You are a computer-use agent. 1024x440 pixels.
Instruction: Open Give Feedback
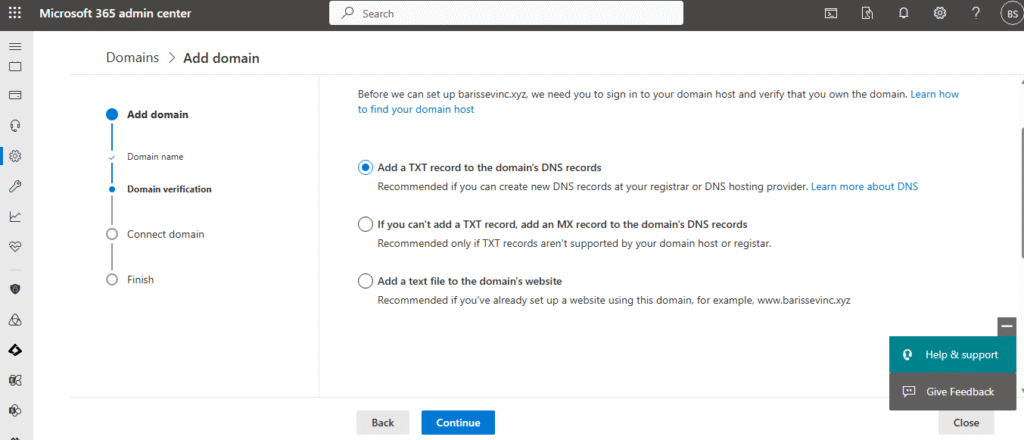(x=952, y=392)
